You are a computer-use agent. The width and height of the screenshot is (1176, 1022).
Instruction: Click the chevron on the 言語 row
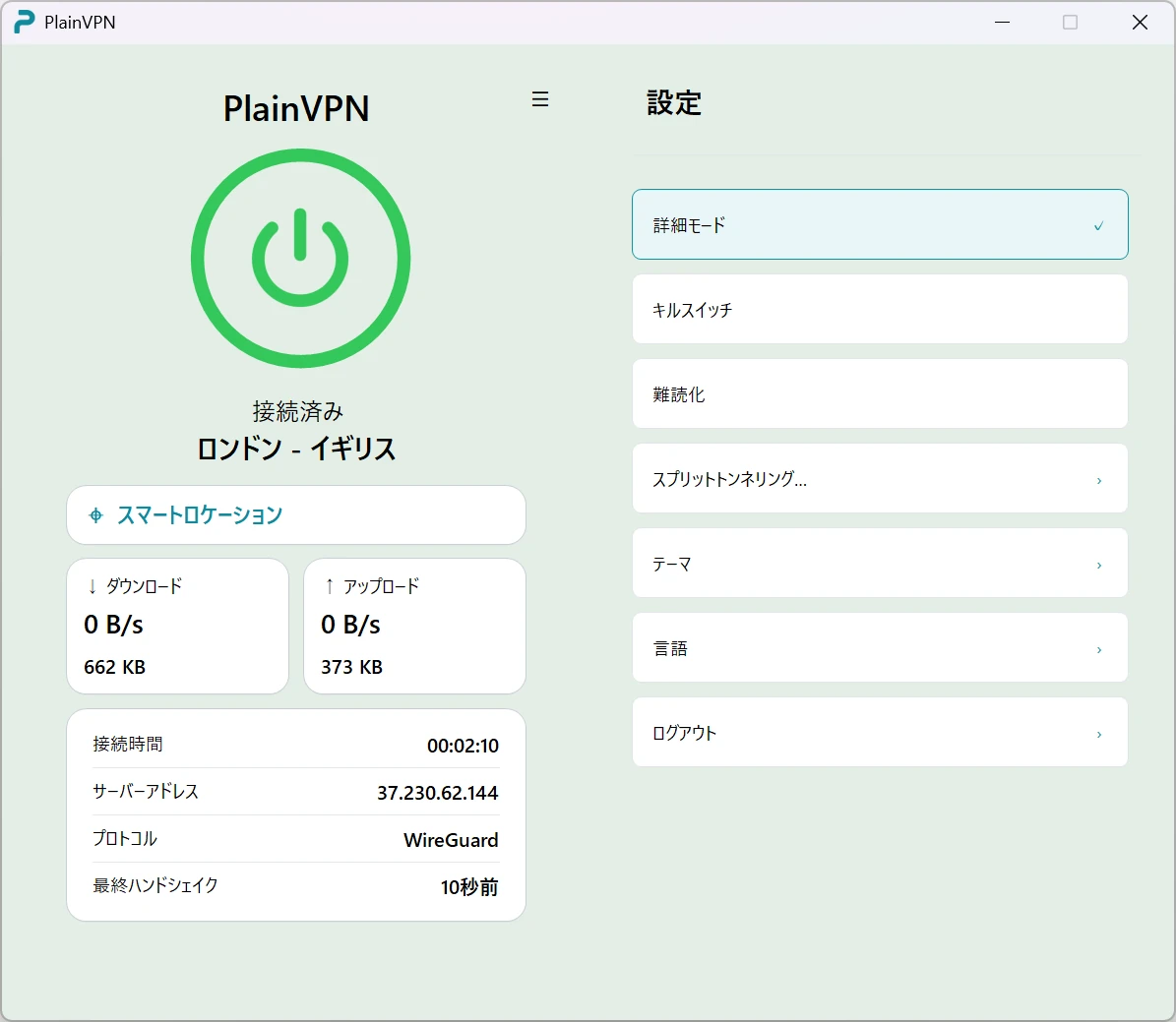[1099, 650]
